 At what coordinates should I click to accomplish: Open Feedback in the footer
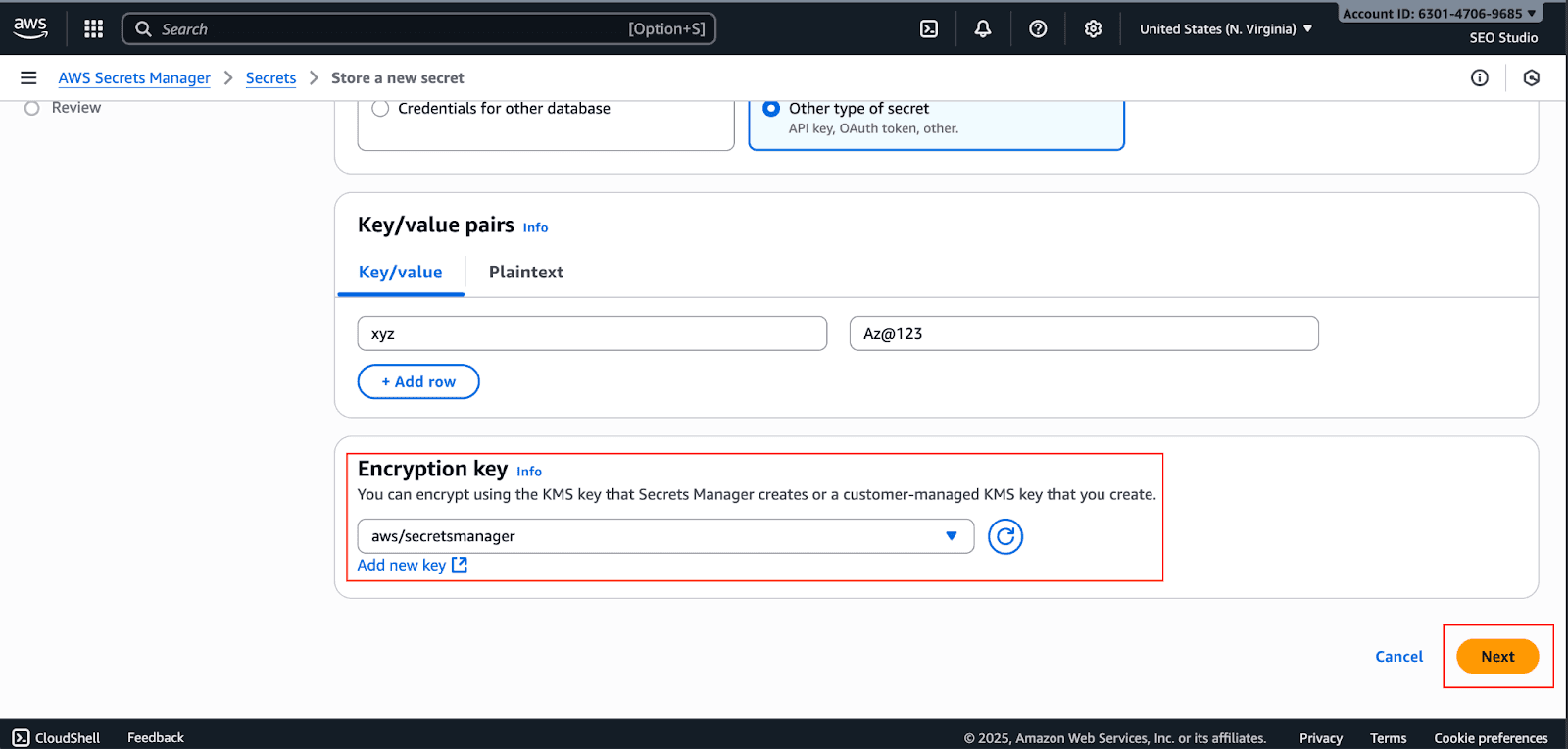156,737
